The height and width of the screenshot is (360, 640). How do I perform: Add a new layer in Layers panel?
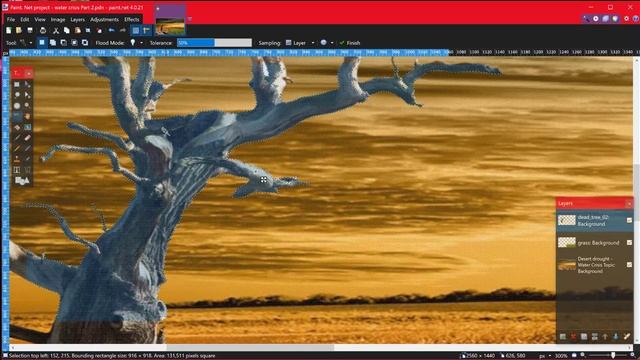[563, 337]
